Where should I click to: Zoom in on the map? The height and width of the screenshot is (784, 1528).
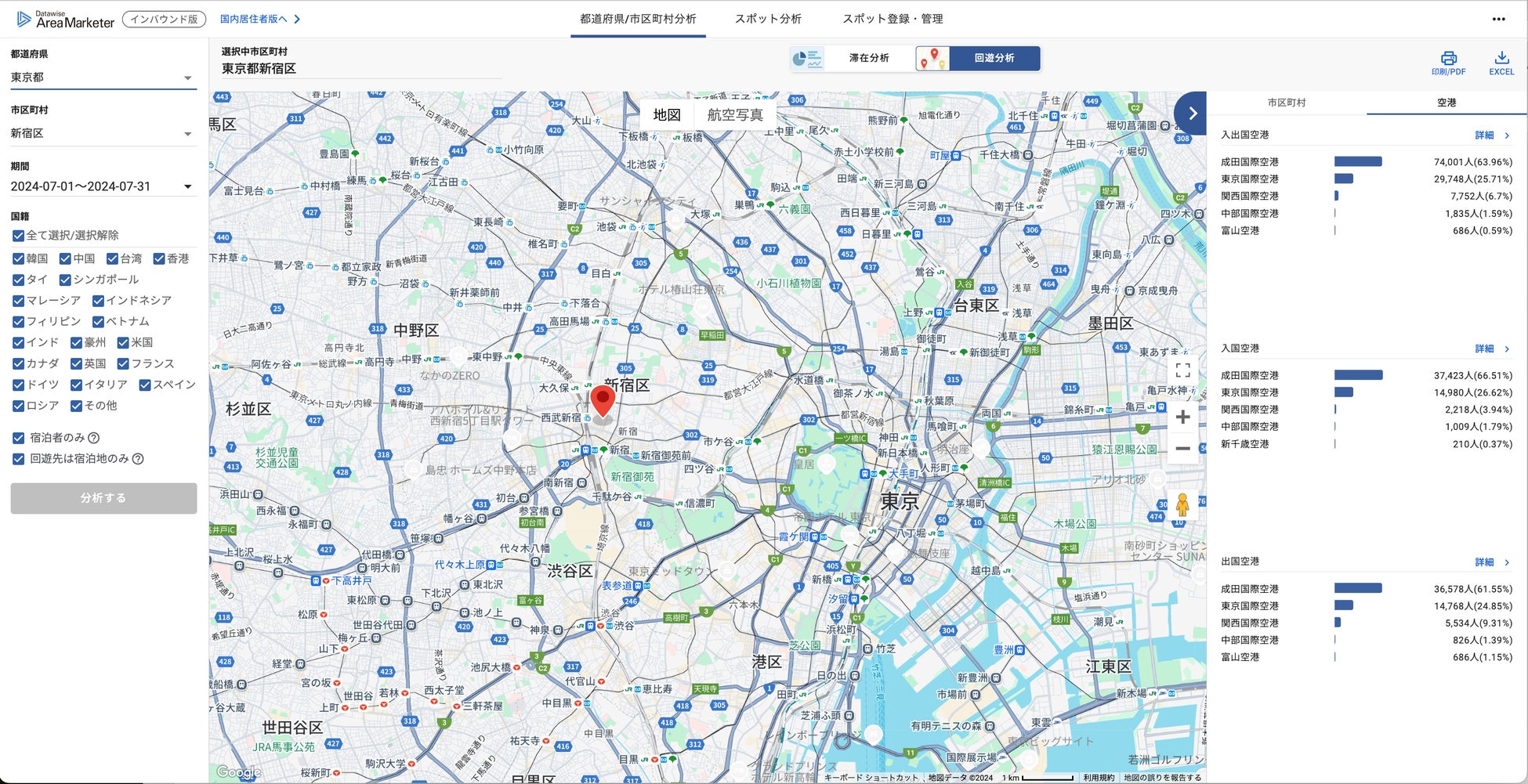pos(1182,417)
